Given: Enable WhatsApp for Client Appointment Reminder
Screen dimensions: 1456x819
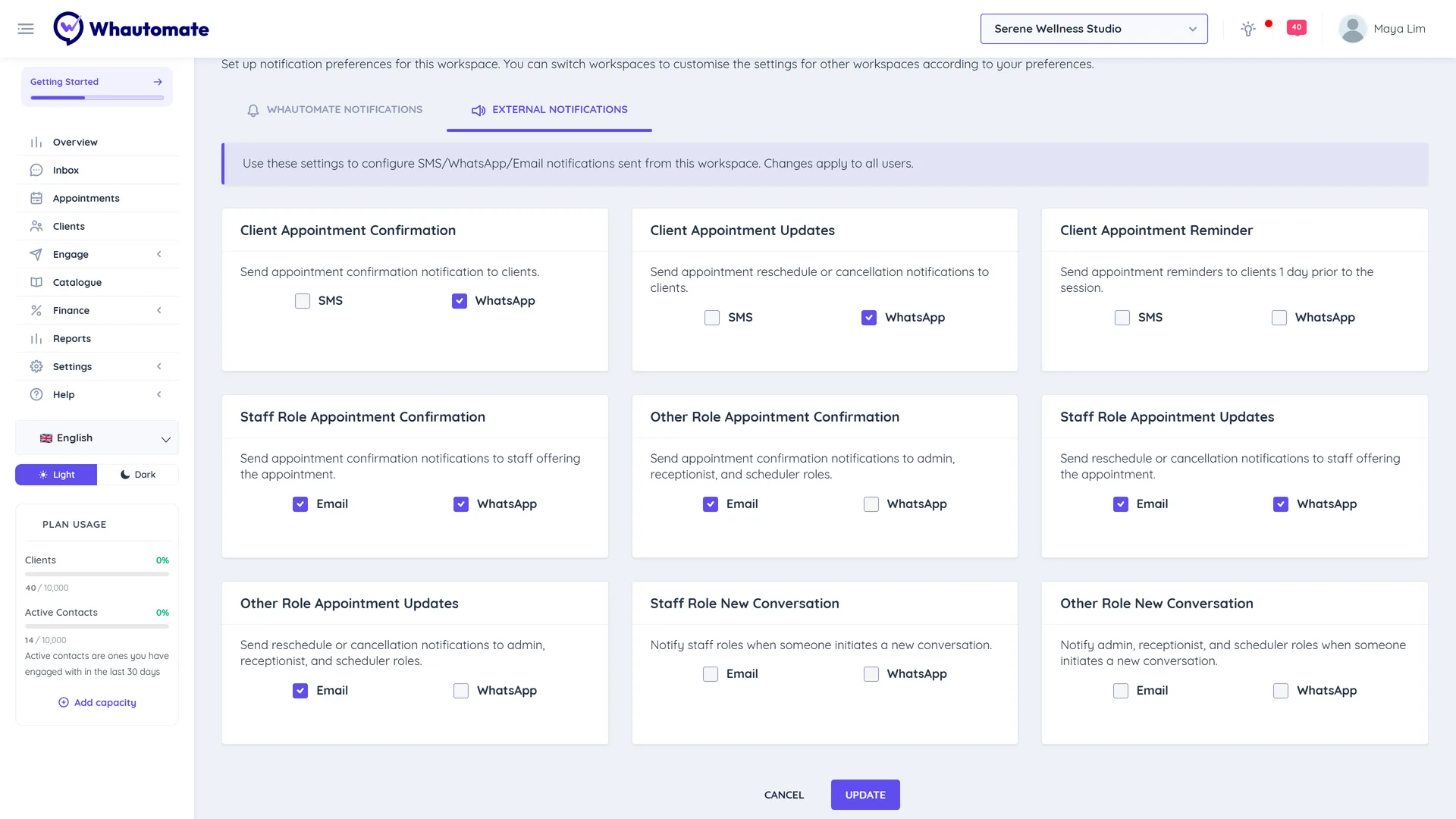Looking at the screenshot, I should (1279, 318).
